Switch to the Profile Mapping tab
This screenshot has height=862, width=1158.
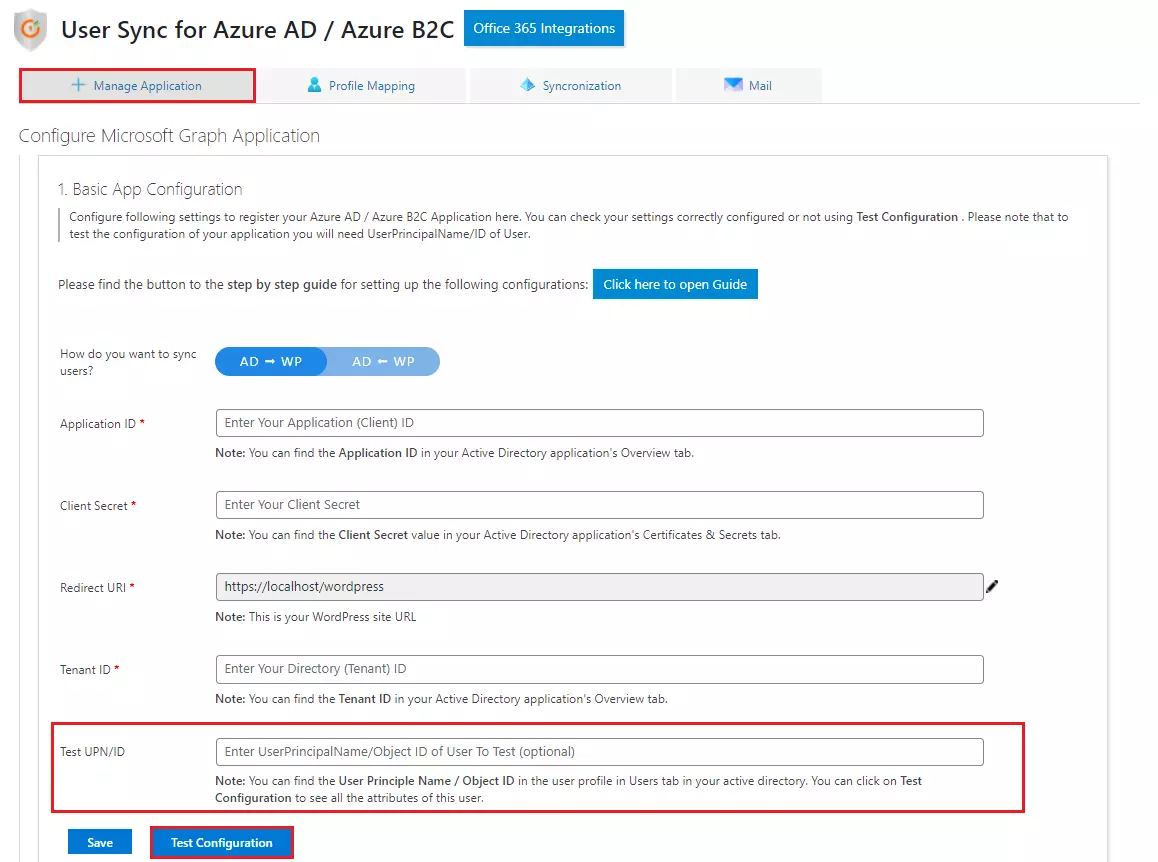tap(362, 86)
